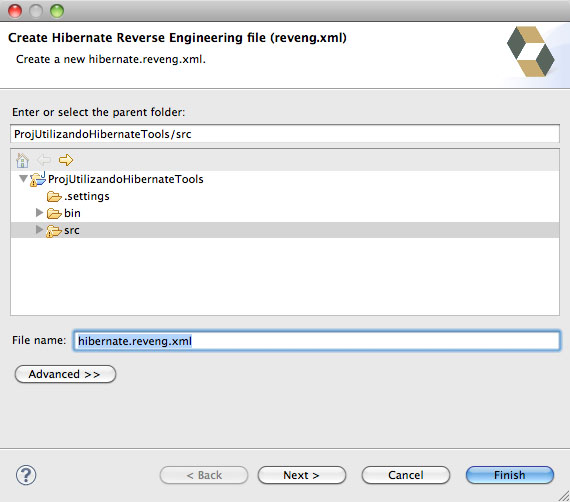The image size is (570, 502).
Task: Select the .settings folder label
Action: (x=87, y=196)
